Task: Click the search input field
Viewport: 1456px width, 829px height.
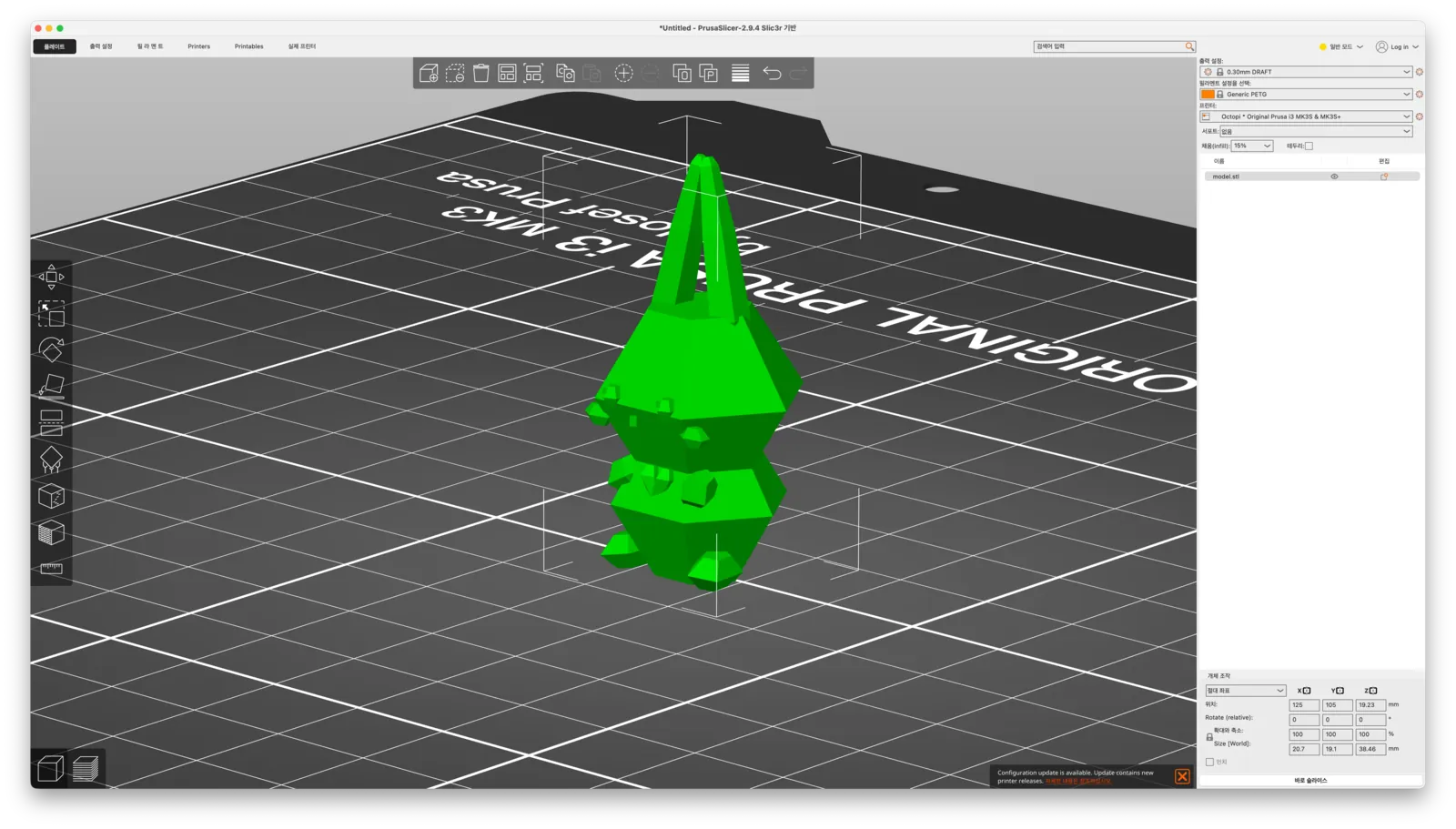Action: 1108,46
